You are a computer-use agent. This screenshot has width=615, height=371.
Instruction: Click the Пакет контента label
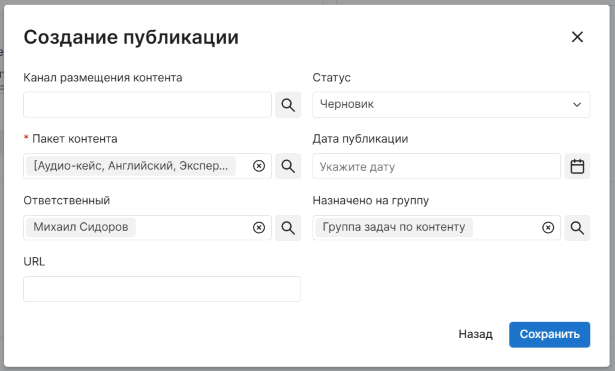point(75,139)
